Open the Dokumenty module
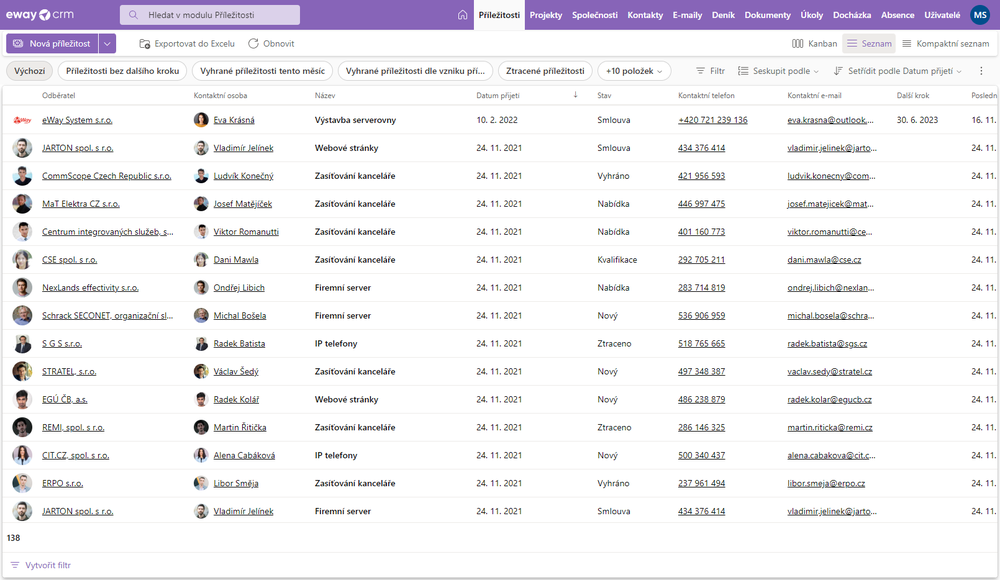 pos(767,15)
